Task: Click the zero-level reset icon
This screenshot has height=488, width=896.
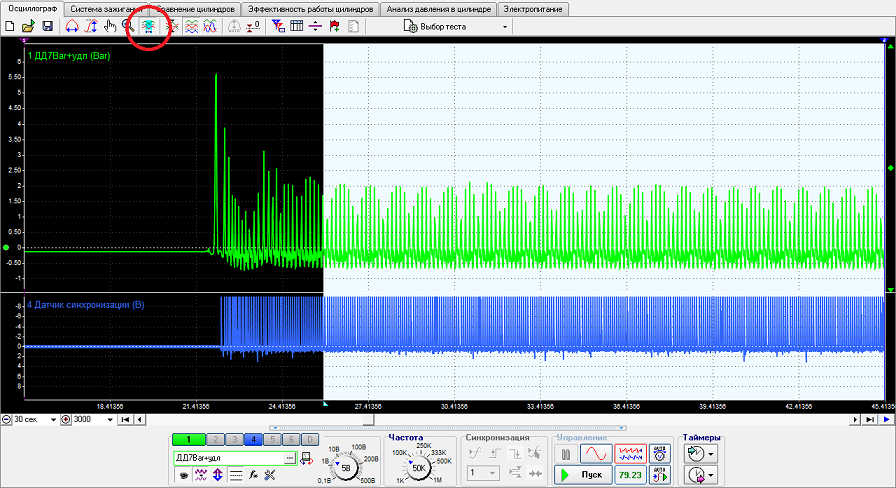Action: point(253,26)
